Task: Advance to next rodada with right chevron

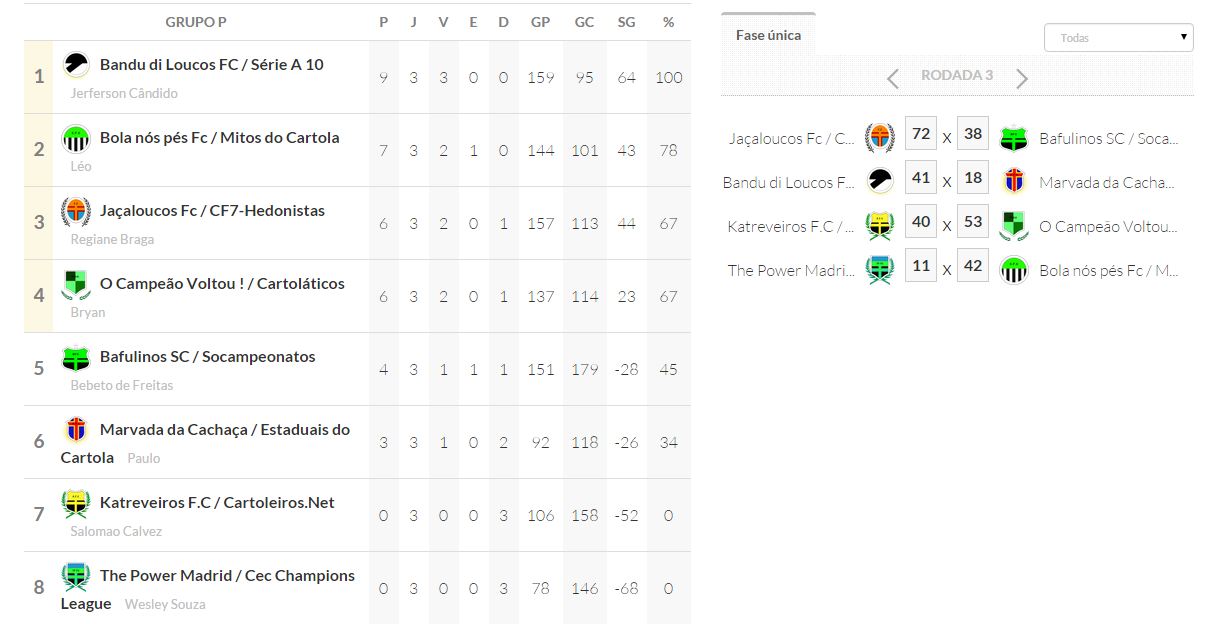Action: pos(1021,78)
